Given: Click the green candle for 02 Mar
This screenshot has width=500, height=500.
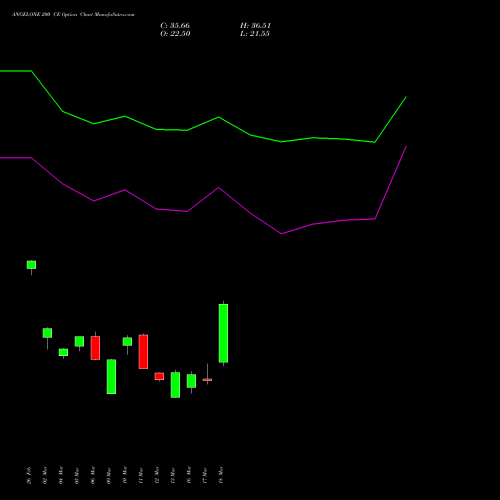Looking at the screenshot, I should (x=47, y=333).
